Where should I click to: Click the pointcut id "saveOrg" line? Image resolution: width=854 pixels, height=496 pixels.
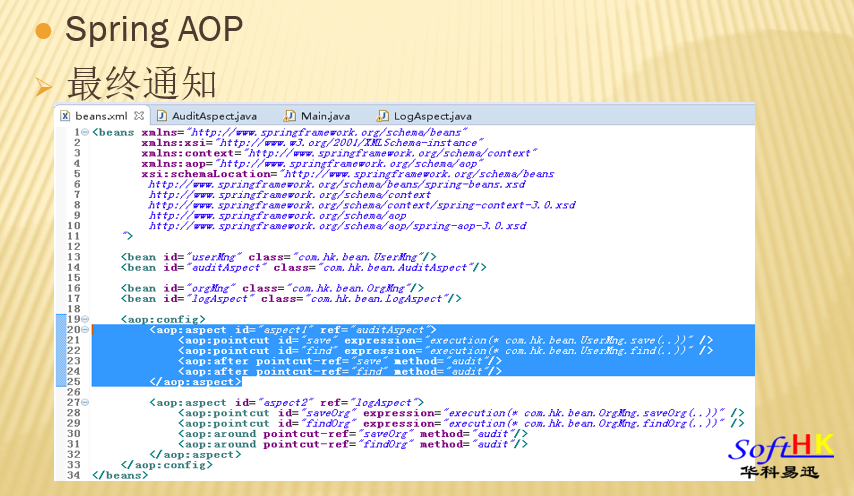coord(461,413)
